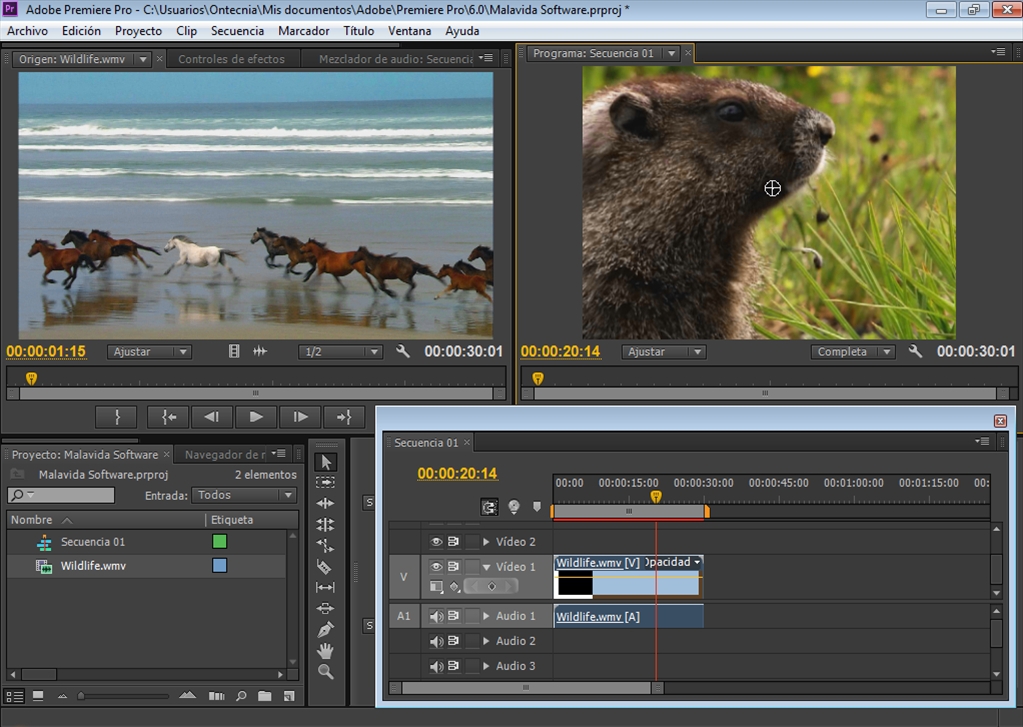The width and height of the screenshot is (1023, 727).
Task: Select the Rolling Edit tool
Action: point(326,524)
